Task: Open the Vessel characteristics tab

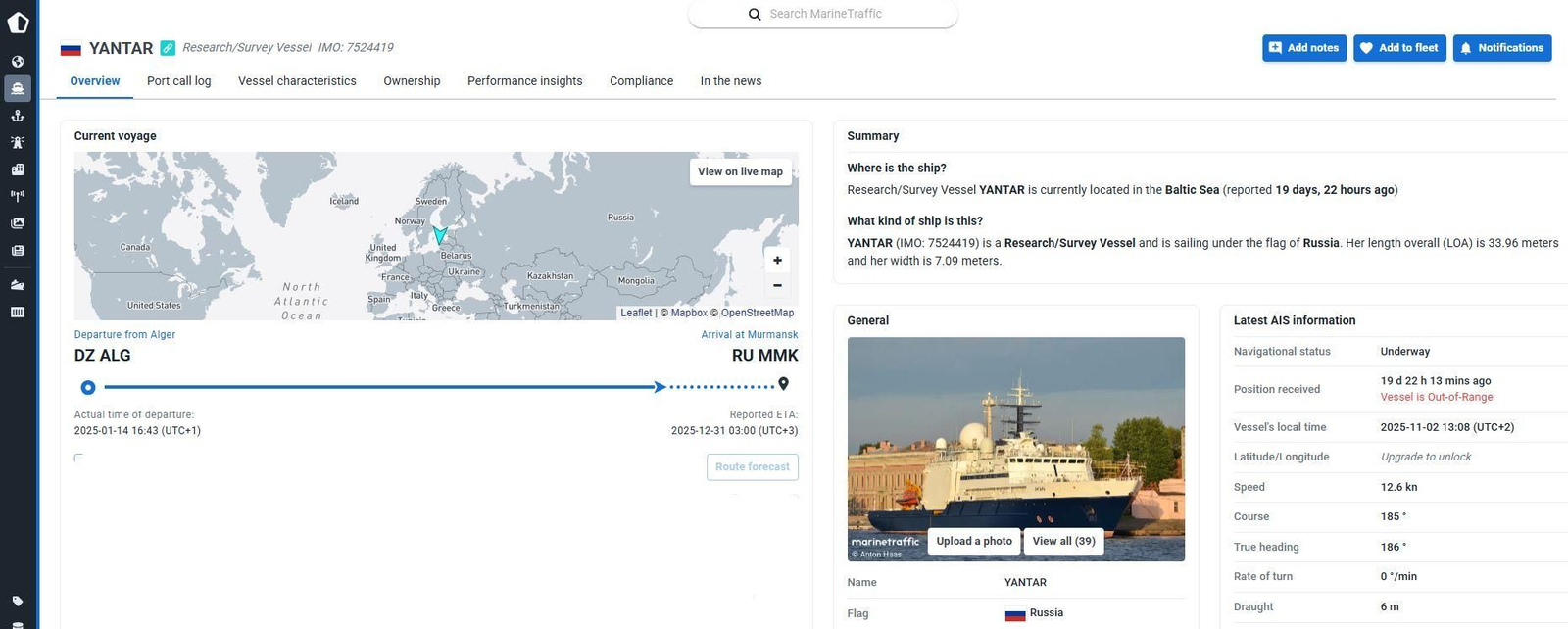Action: pos(297,81)
